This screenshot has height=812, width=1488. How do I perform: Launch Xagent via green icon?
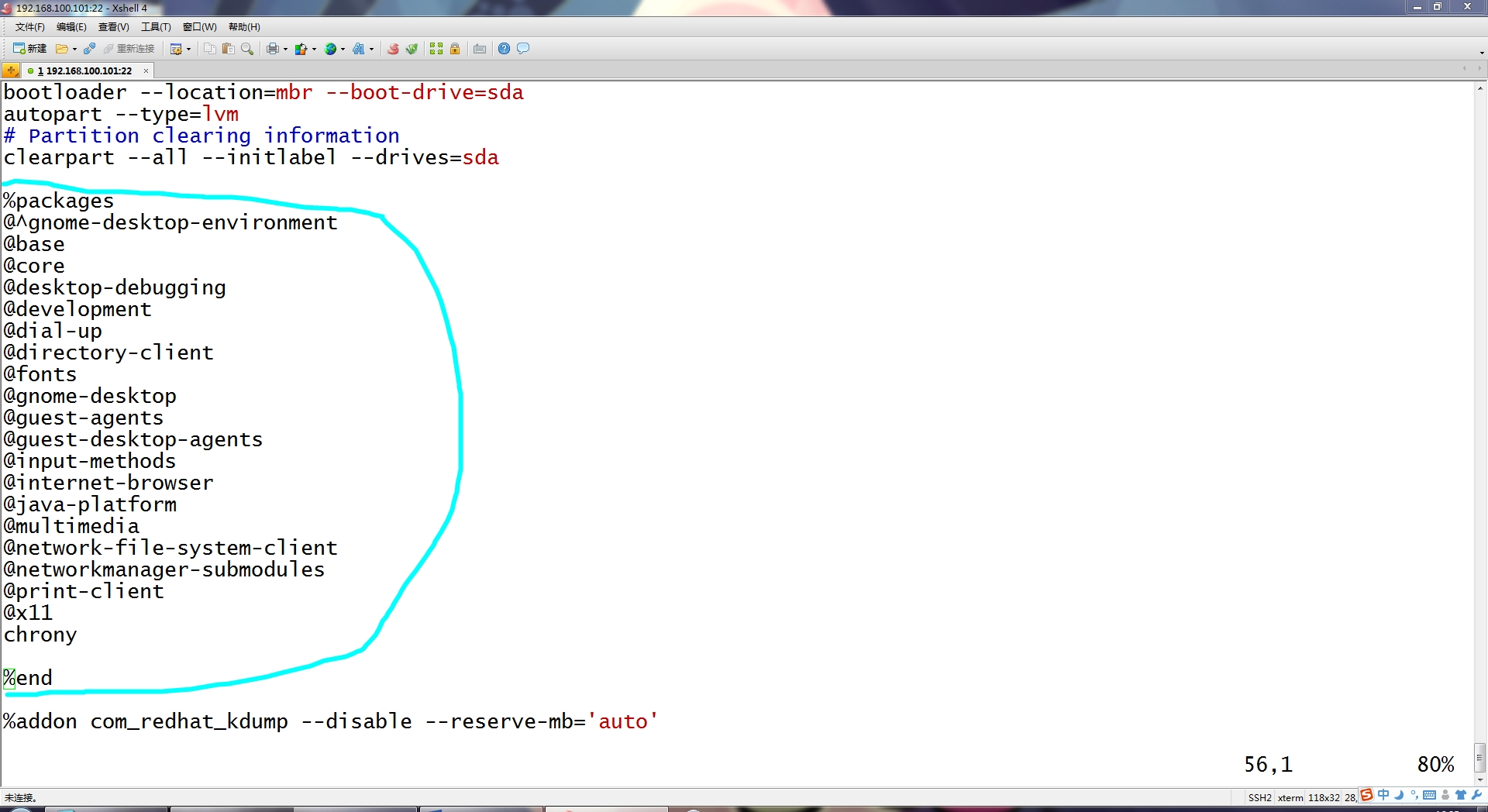pos(412,49)
